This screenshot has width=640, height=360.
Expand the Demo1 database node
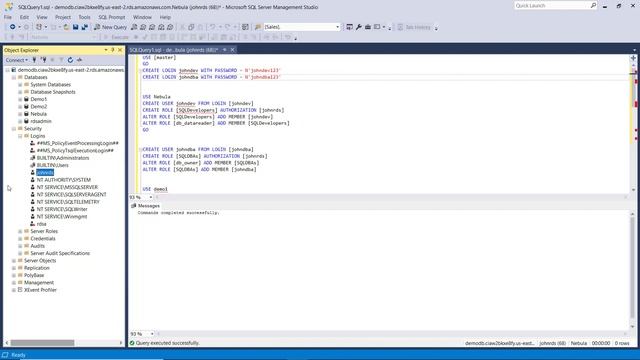click(20, 99)
